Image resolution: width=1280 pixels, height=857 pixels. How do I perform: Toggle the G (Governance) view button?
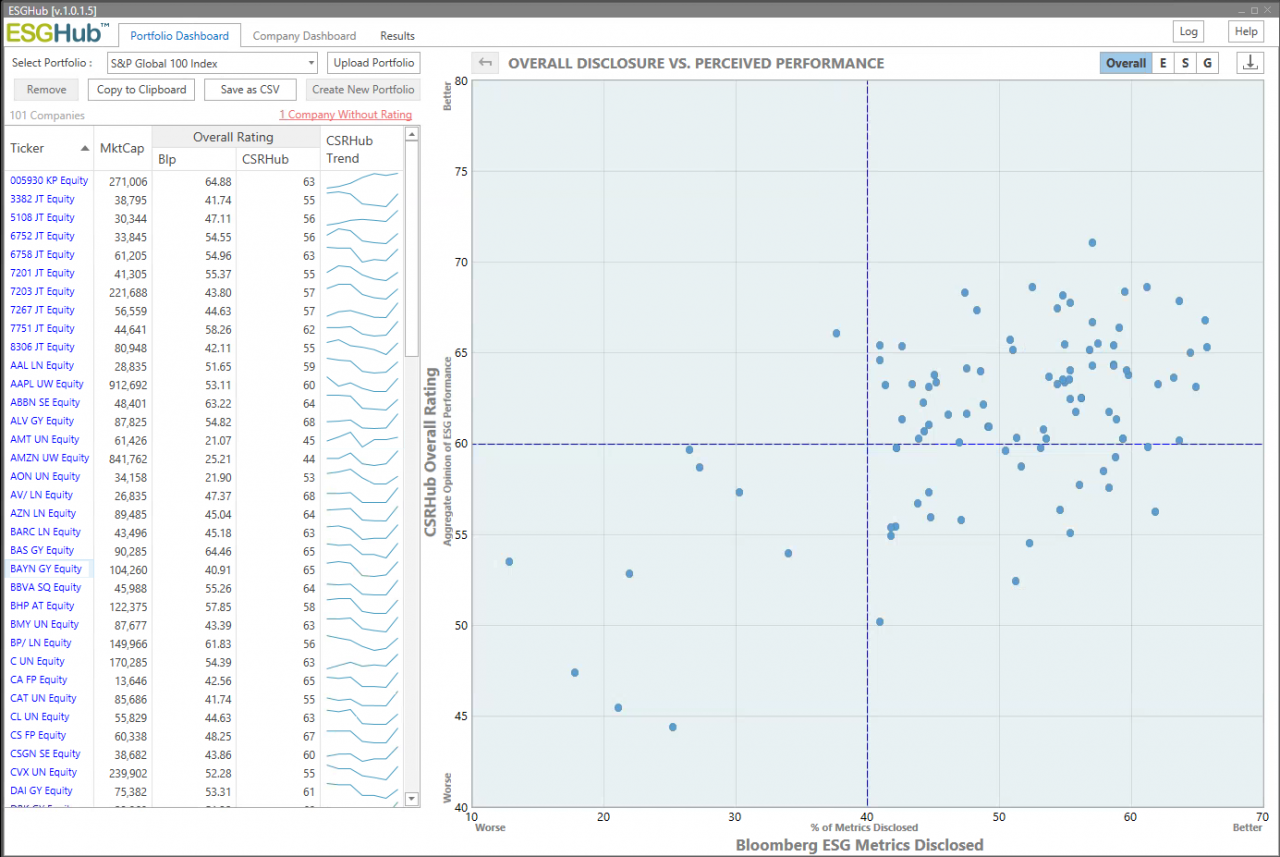pyautogui.click(x=1207, y=63)
